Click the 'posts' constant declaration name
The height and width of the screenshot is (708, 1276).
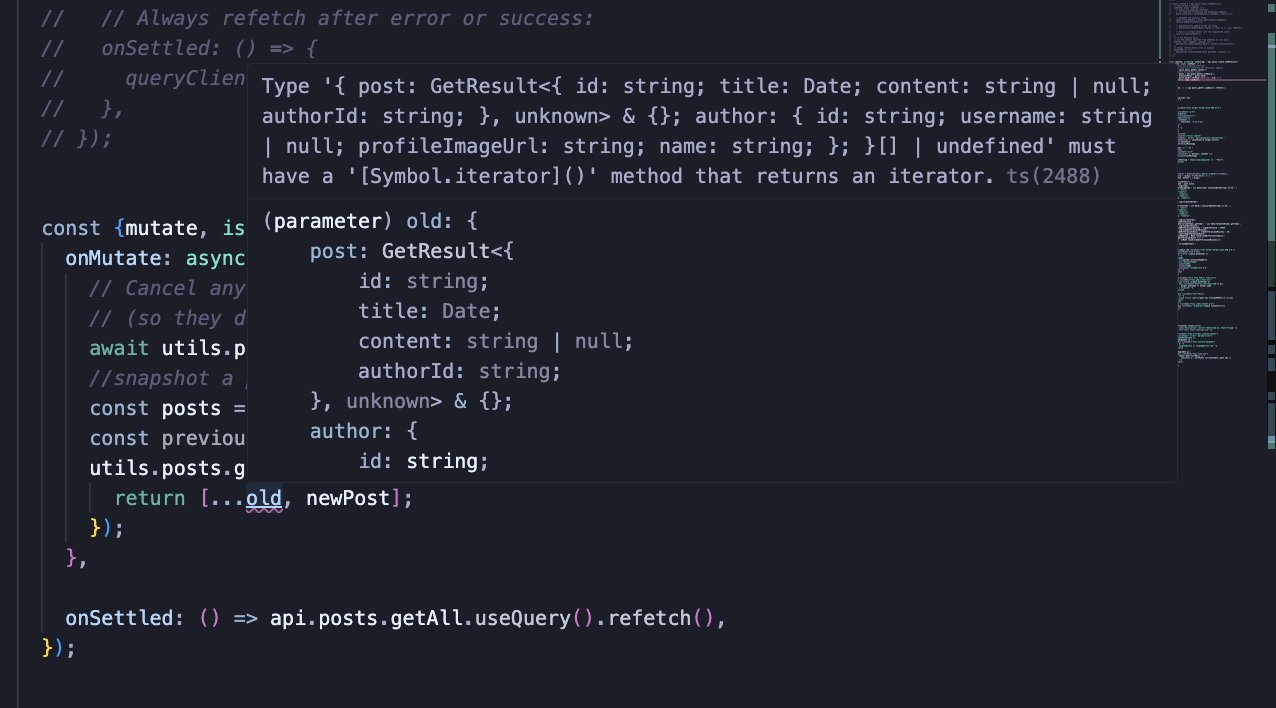[191, 408]
